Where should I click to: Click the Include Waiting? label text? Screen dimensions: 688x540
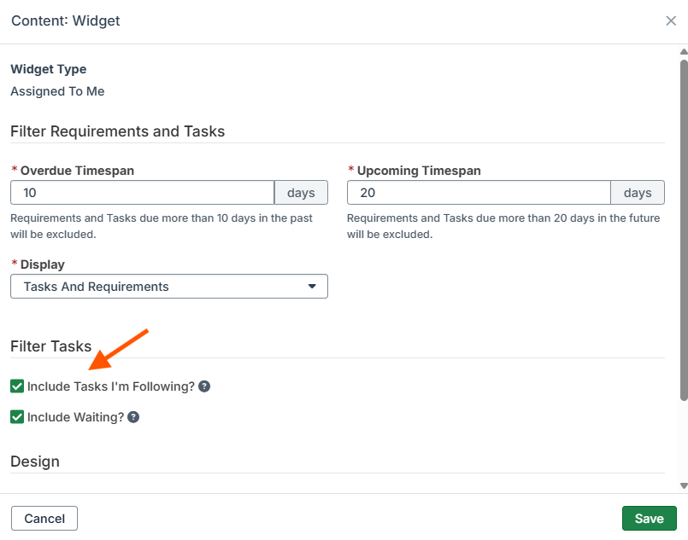click(x=75, y=417)
